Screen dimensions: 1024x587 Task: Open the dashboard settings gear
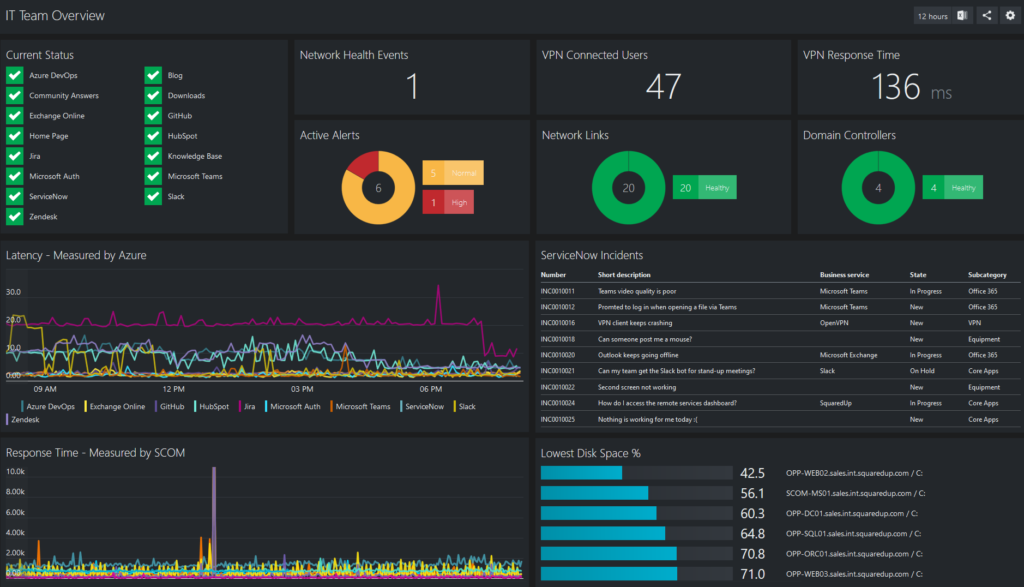[1010, 16]
